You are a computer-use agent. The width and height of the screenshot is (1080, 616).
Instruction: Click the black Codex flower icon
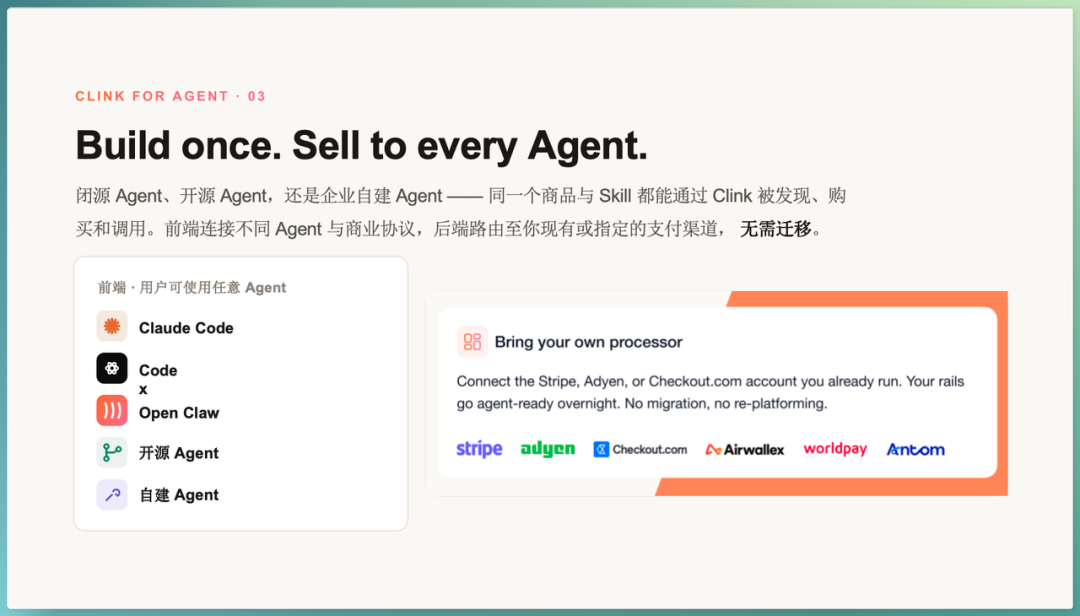[112, 369]
